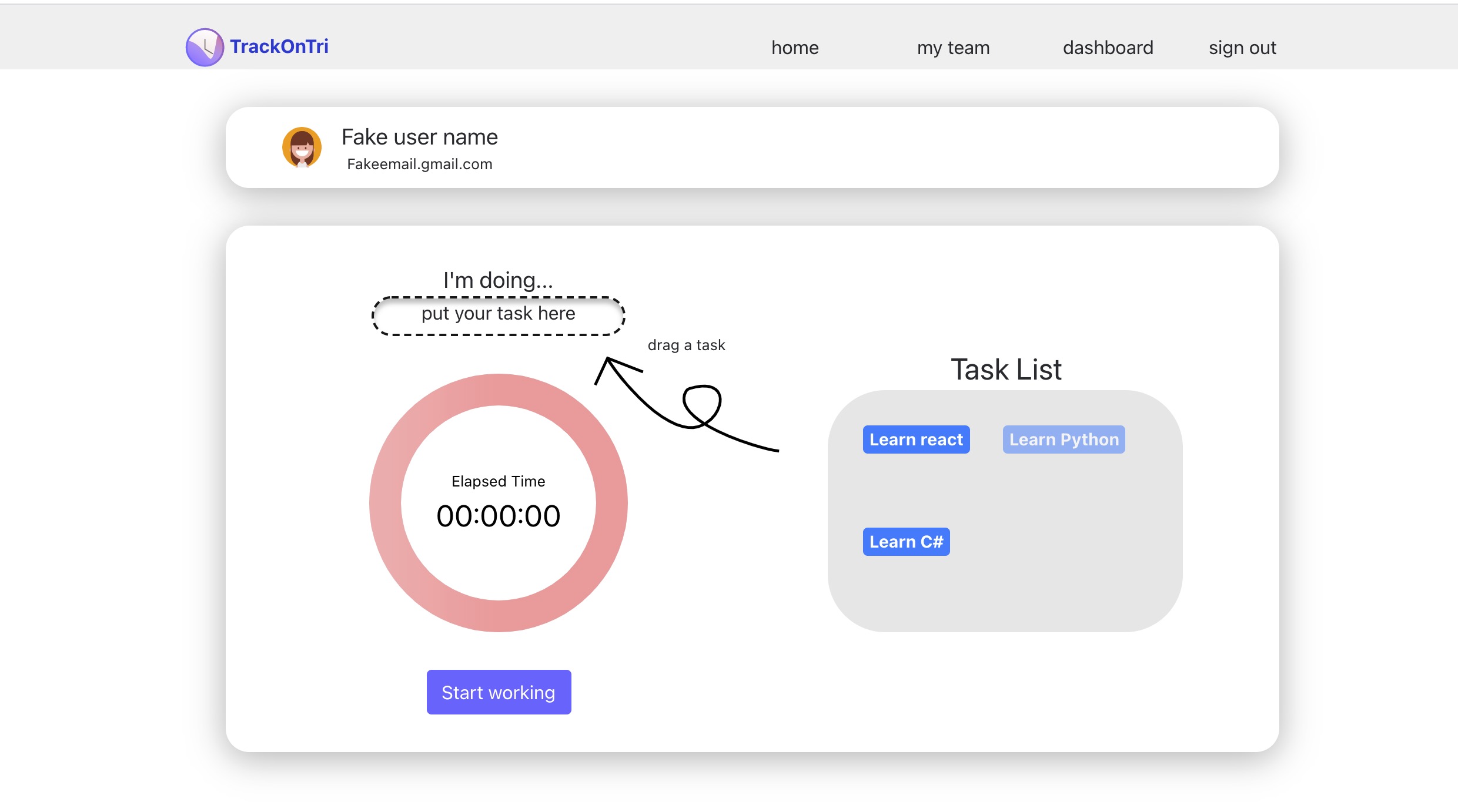Click the TrackOnTri clock logo icon

205,47
